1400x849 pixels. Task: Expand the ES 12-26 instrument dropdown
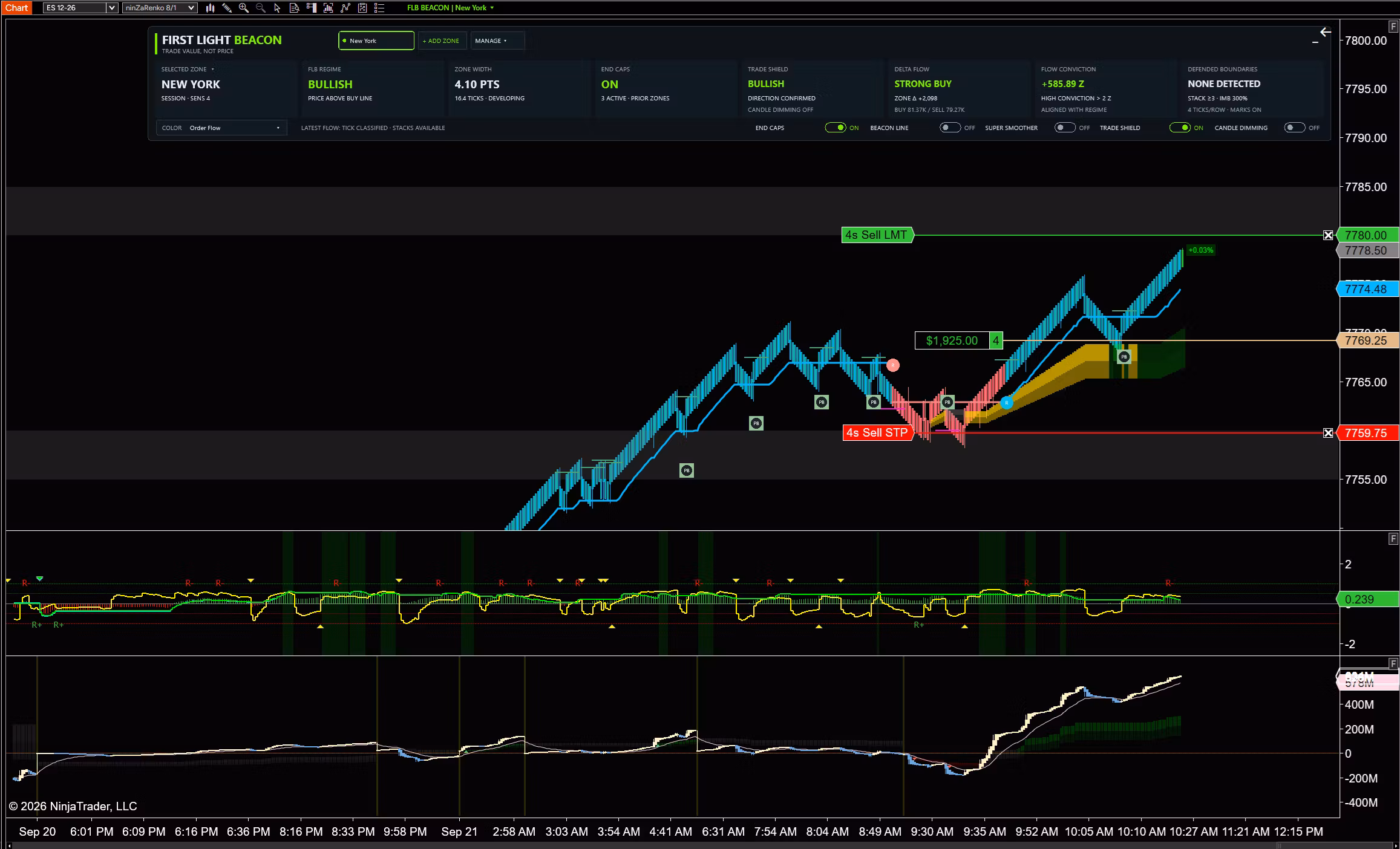point(80,8)
